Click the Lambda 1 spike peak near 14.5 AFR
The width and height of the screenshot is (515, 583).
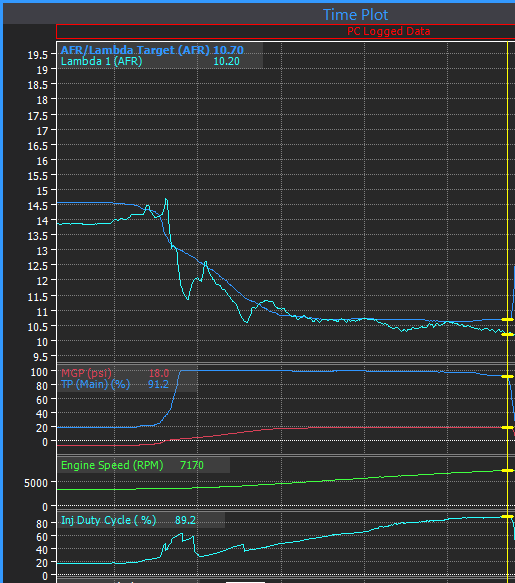(166, 200)
